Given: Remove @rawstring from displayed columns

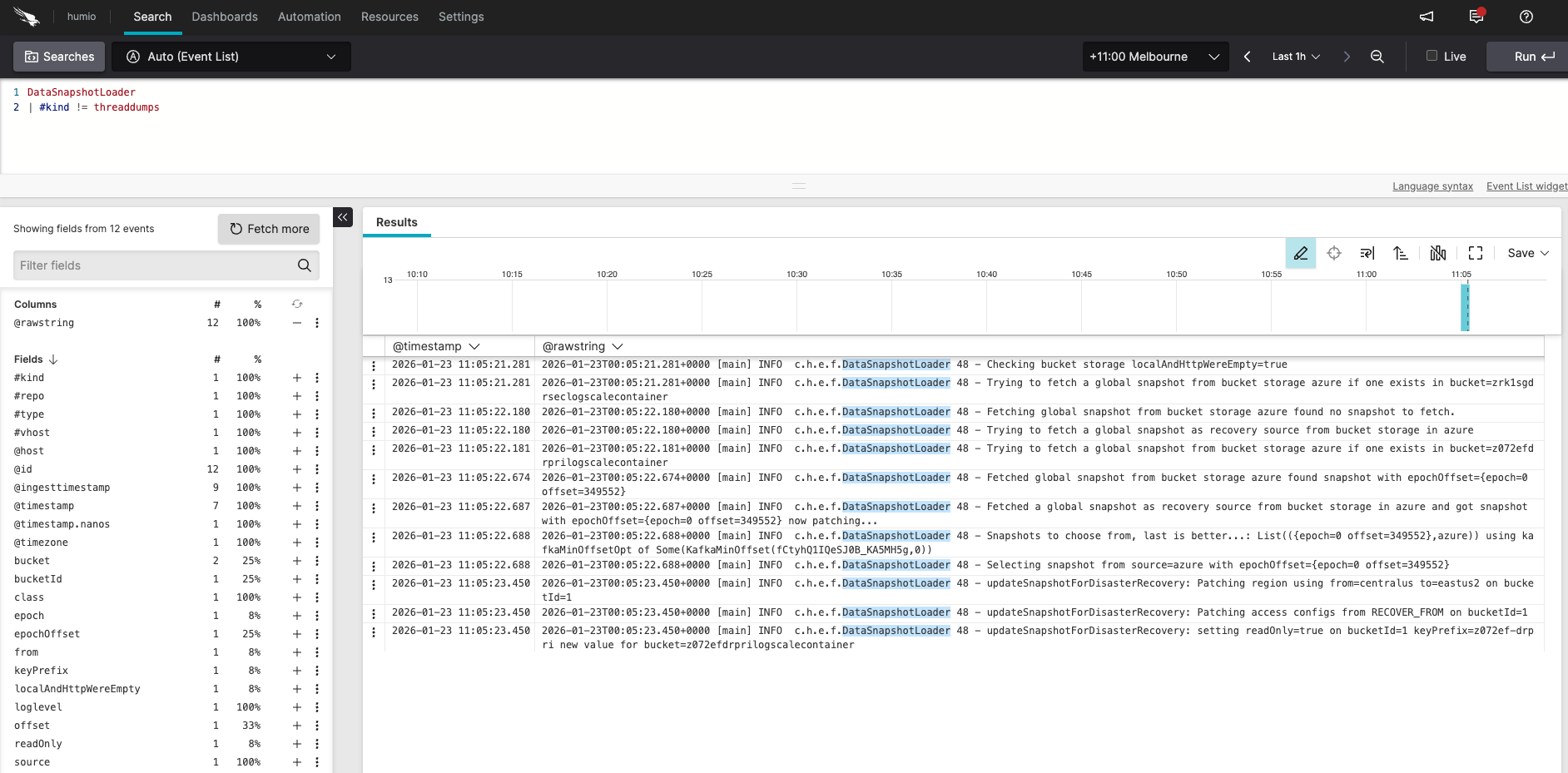Looking at the screenshot, I should pos(296,323).
